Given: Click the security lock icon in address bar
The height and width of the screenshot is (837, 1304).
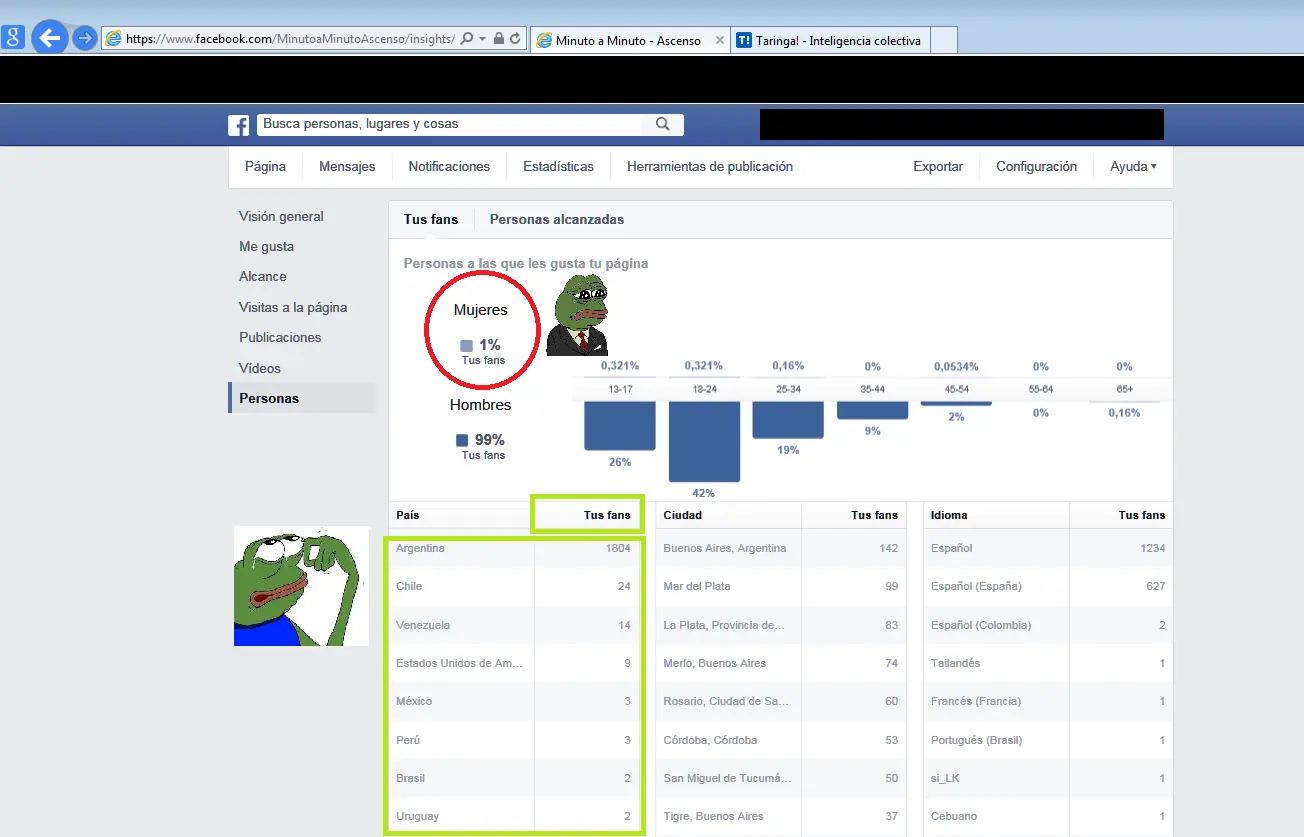Looking at the screenshot, I should click(498, 39).
